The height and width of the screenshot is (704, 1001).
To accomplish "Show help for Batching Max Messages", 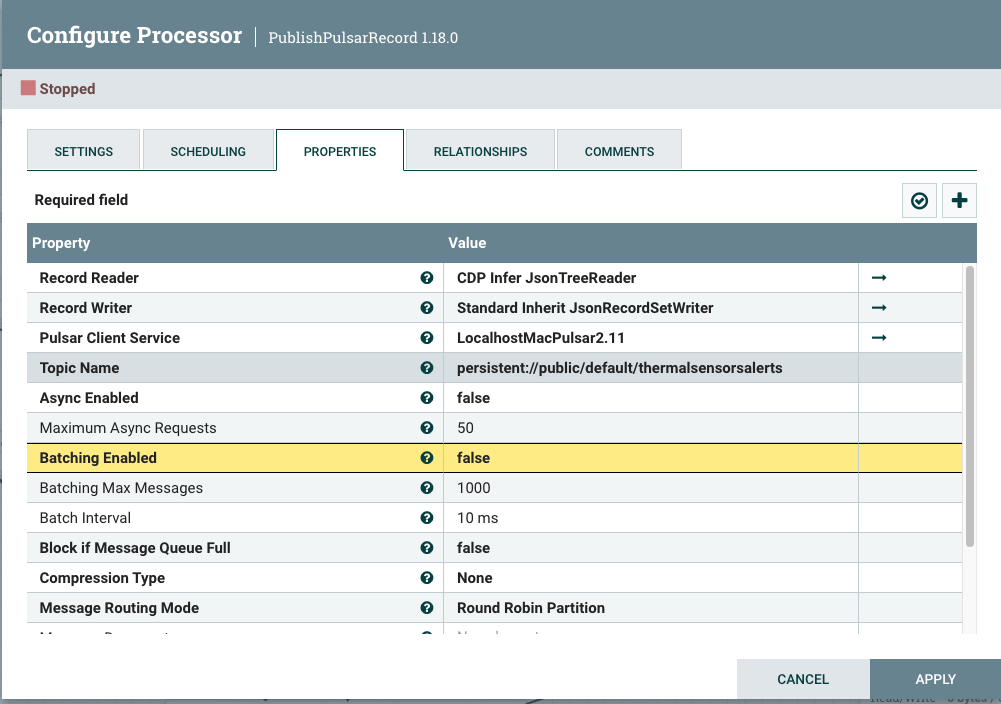I will pos(426,488).
